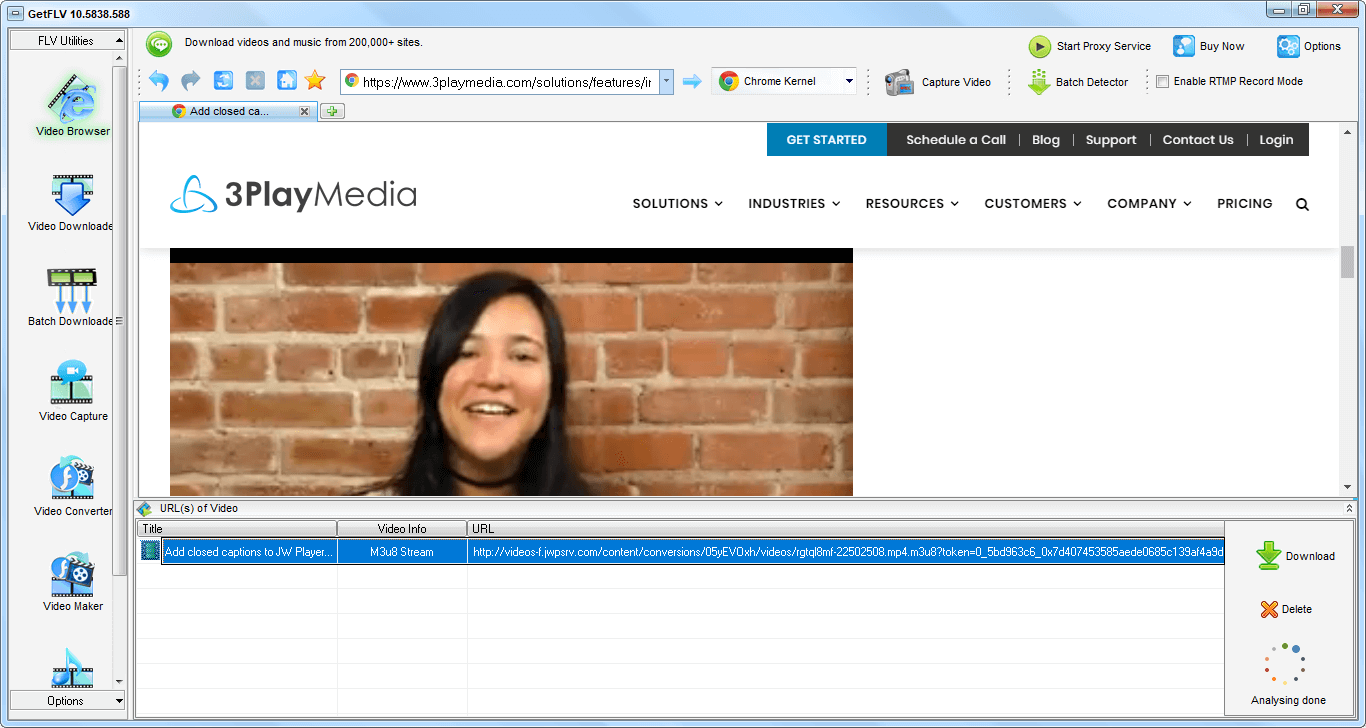Launch the Video Converter tool

(x=72, y=487)
